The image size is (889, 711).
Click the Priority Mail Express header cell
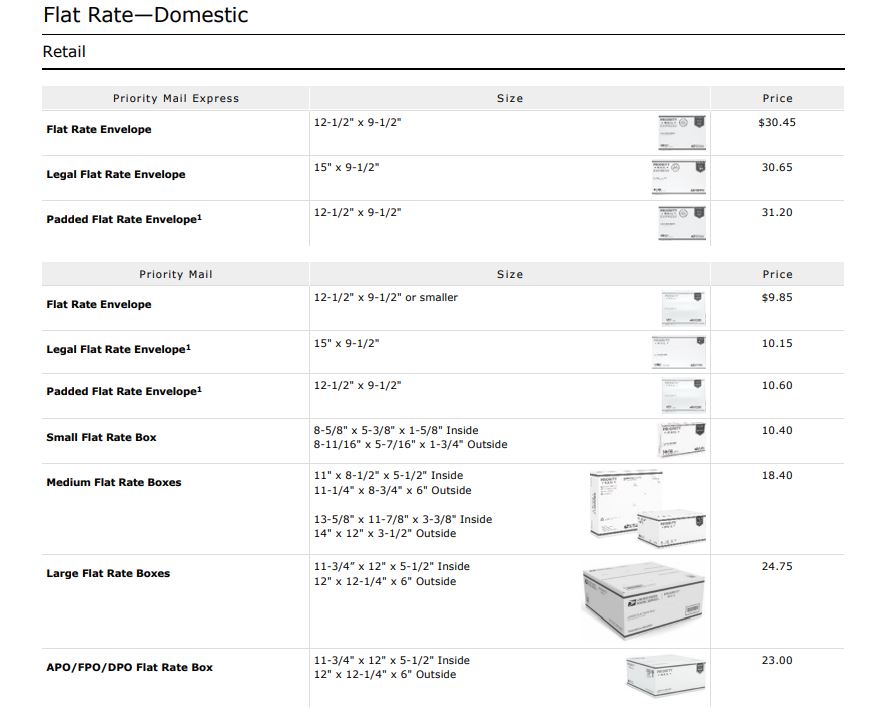[x=174, y=98]
